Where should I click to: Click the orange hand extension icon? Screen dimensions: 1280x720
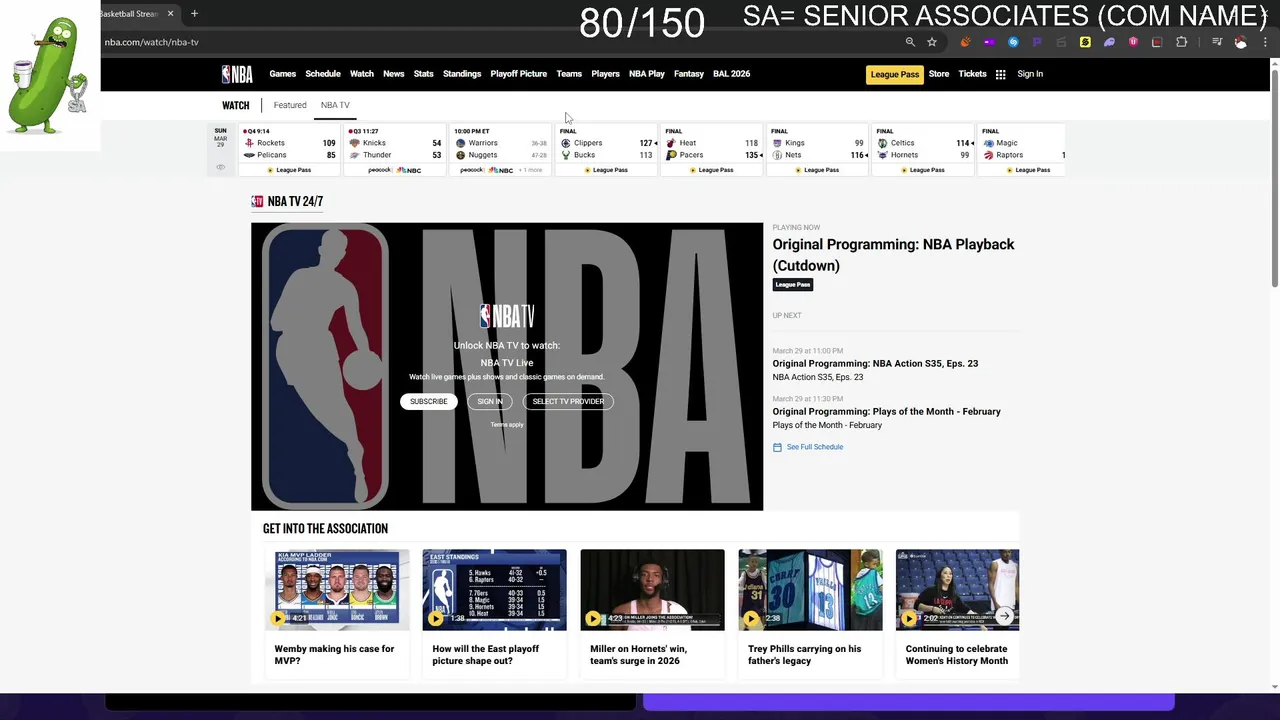(965, 42)
